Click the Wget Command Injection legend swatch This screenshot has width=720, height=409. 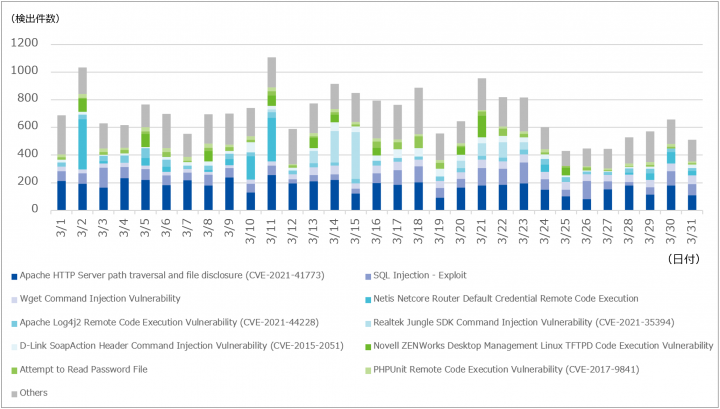click(x=14, y=300)
